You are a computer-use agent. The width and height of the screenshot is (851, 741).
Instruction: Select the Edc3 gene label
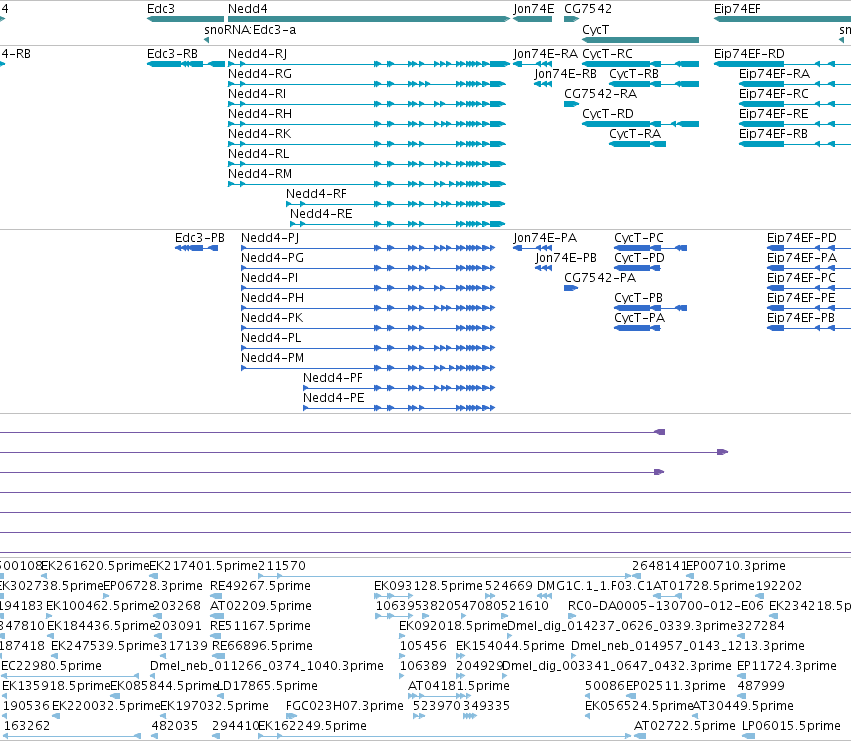[x=161, y=9]
